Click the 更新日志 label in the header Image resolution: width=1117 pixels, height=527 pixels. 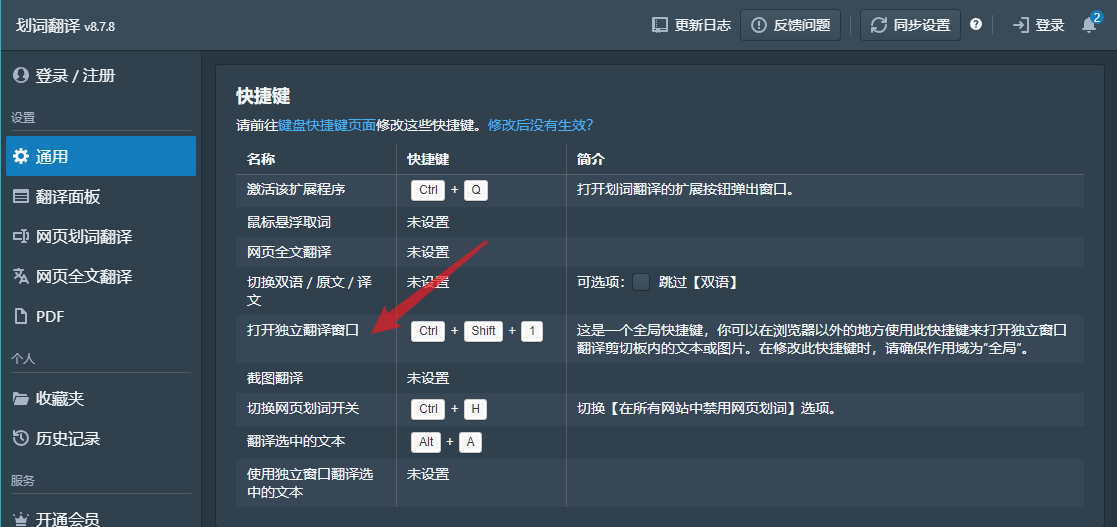click(702, 25)
